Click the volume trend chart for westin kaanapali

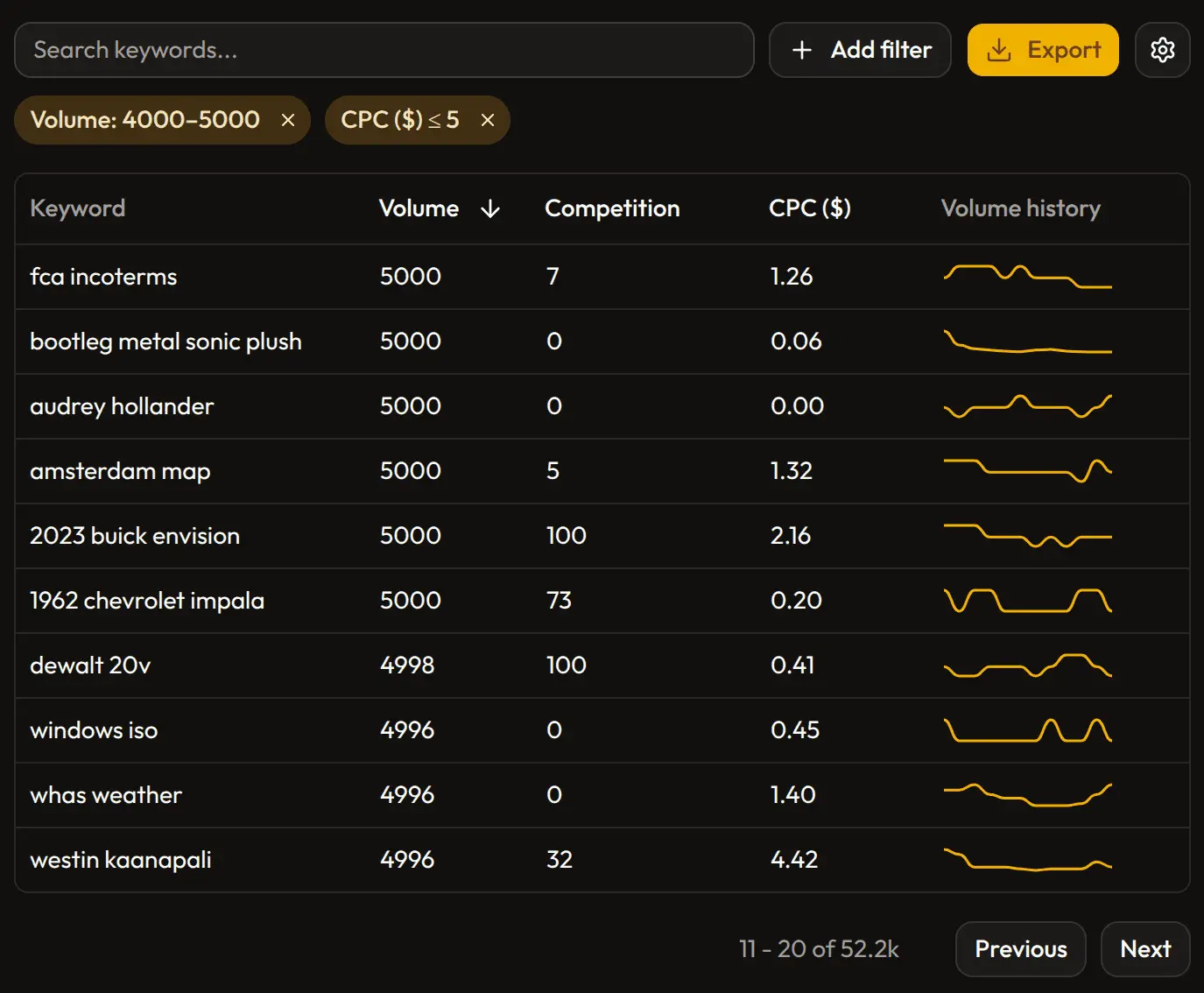click(1027, 859)
